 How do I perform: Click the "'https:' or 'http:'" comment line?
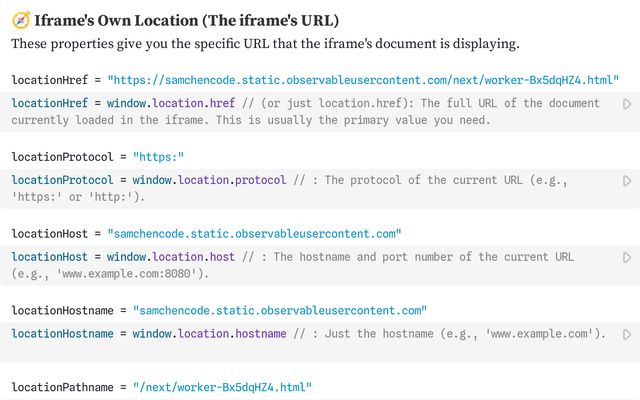[79, 197]
